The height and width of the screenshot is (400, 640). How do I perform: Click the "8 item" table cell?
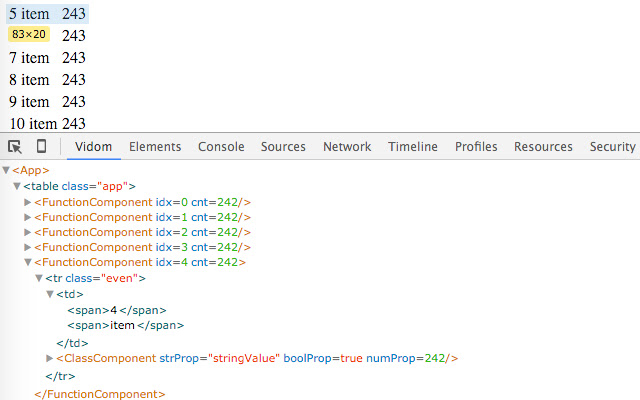[29, 80]
